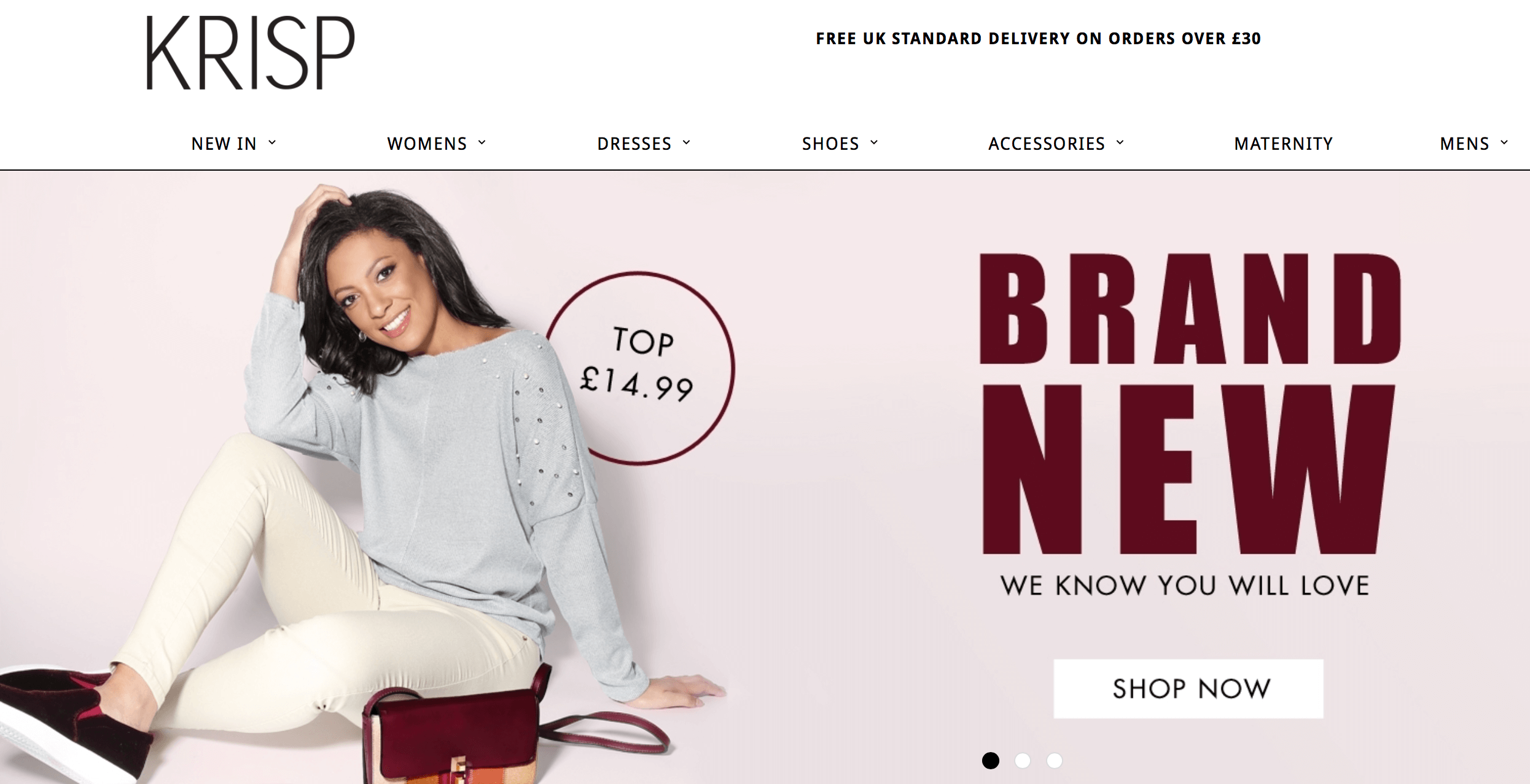Click the TOP £14.99 price badge
Screen dimensions: 1530x784
639,368
